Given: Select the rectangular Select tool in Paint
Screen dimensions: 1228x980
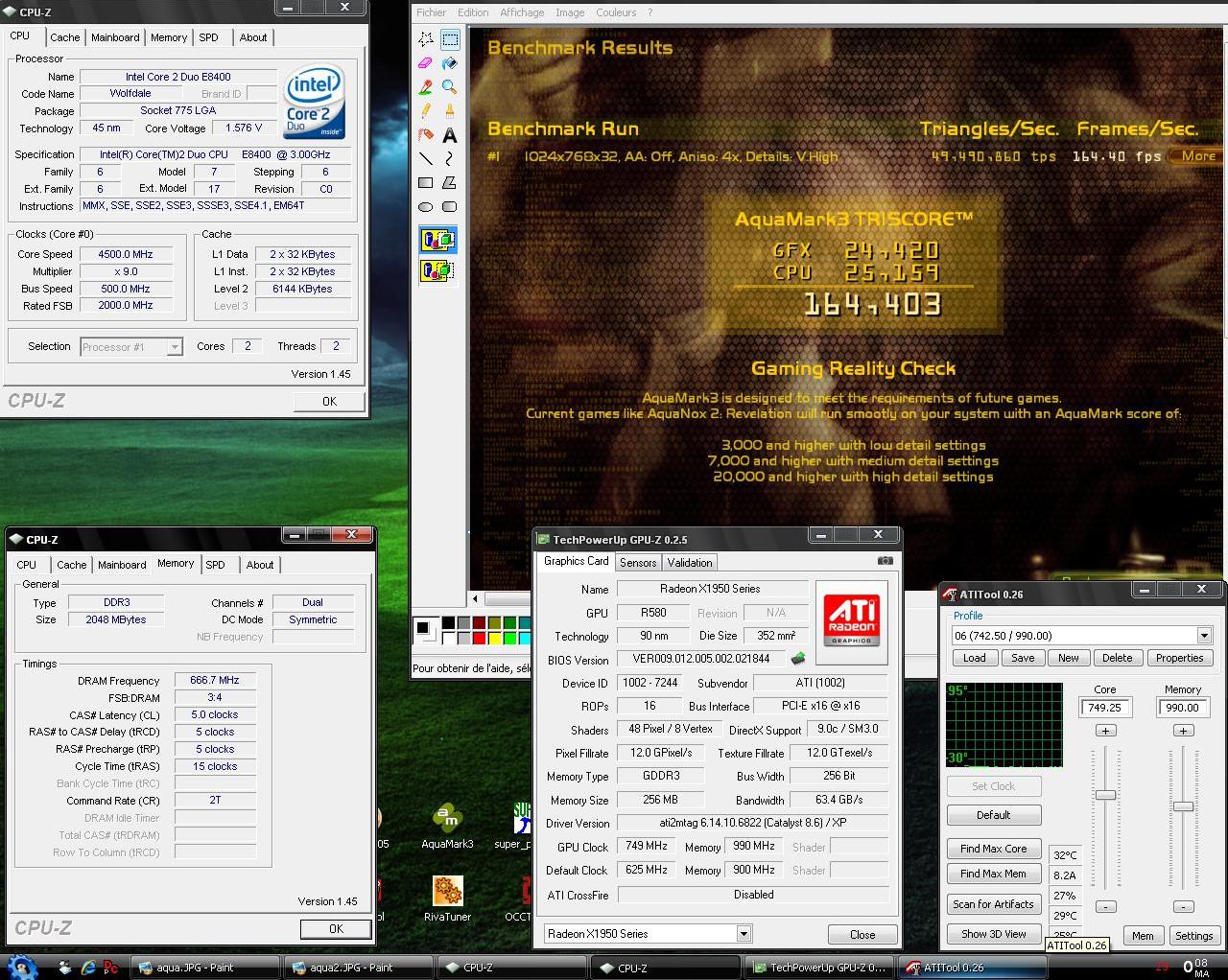Looking at the screenshot, I should click(x=449, y=39).
